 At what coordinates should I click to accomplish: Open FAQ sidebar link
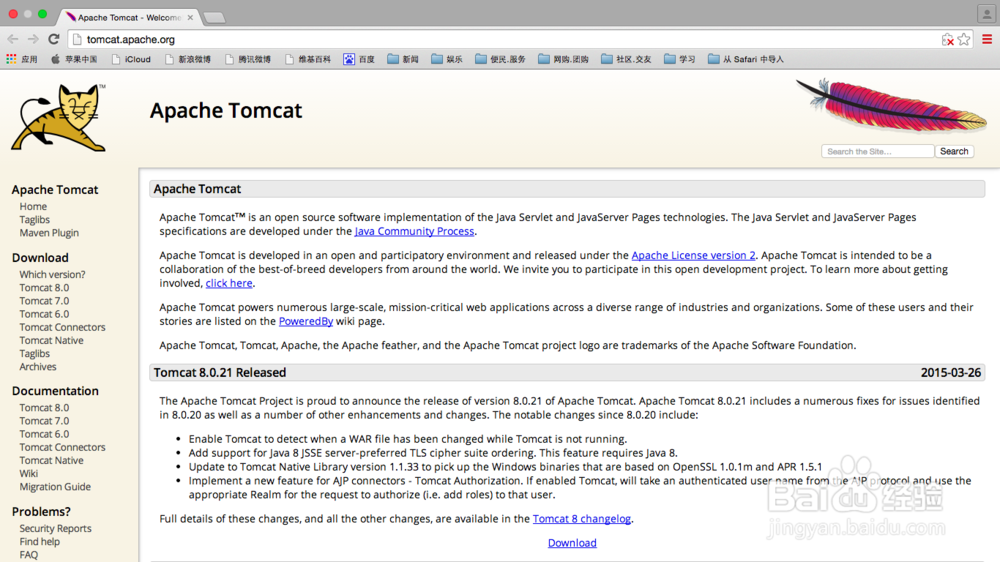[x=29, y=555]
